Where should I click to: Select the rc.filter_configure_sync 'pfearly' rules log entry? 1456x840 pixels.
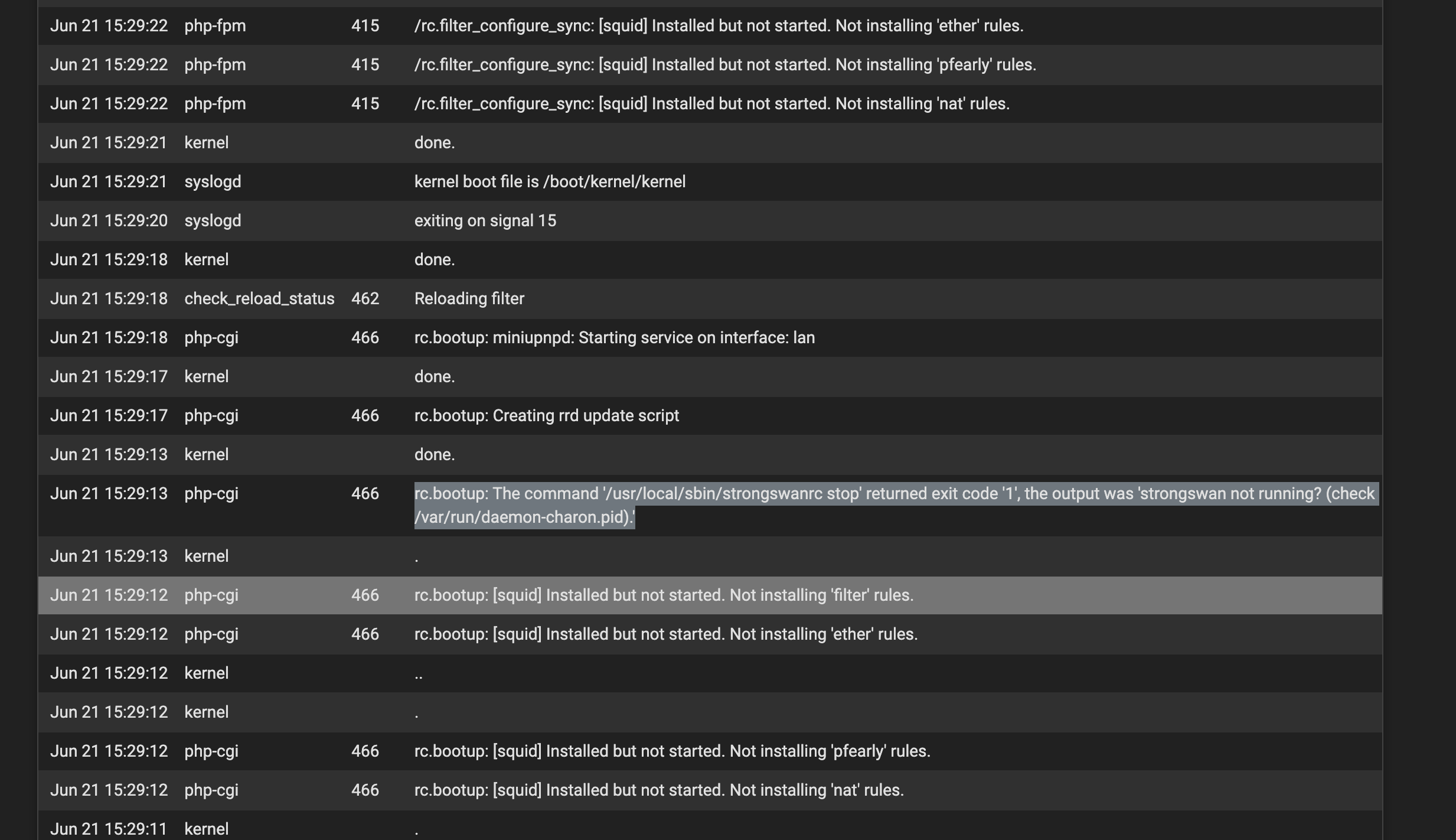pos(725,65)
